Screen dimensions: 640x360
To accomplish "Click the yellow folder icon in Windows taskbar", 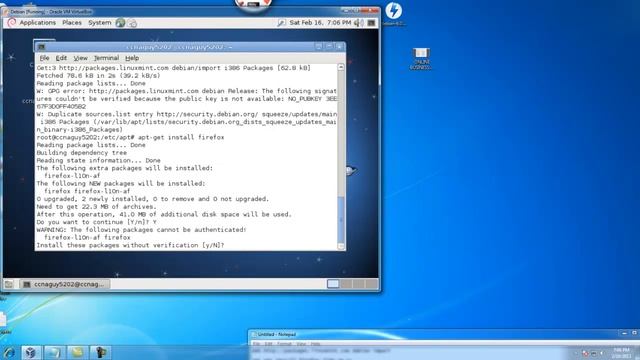I will point(77,352).
